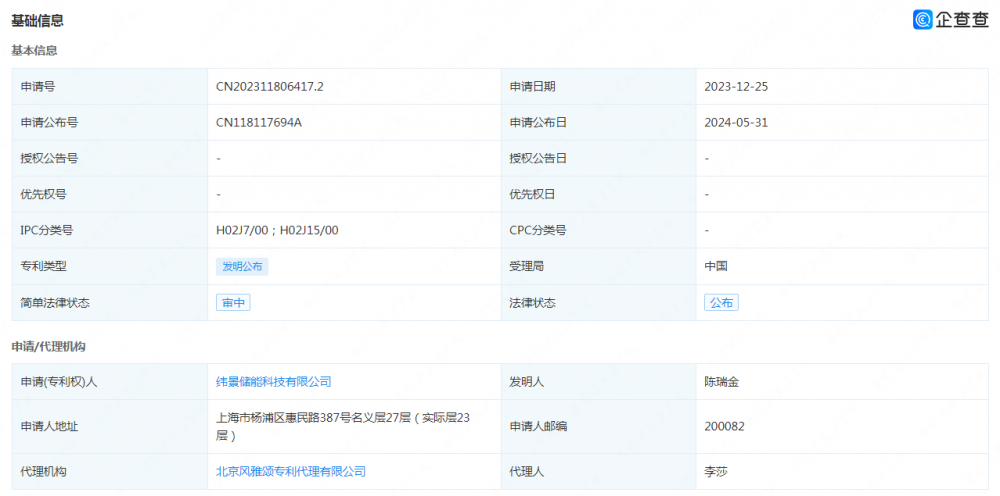Click the 申请/代理机构 subsection heading
Viewport: 1000px width, 496px height.
tap(48, 347)
